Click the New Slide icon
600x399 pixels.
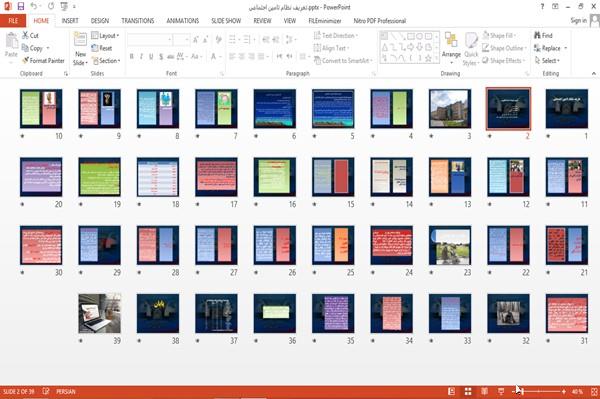tap(80, 40)
